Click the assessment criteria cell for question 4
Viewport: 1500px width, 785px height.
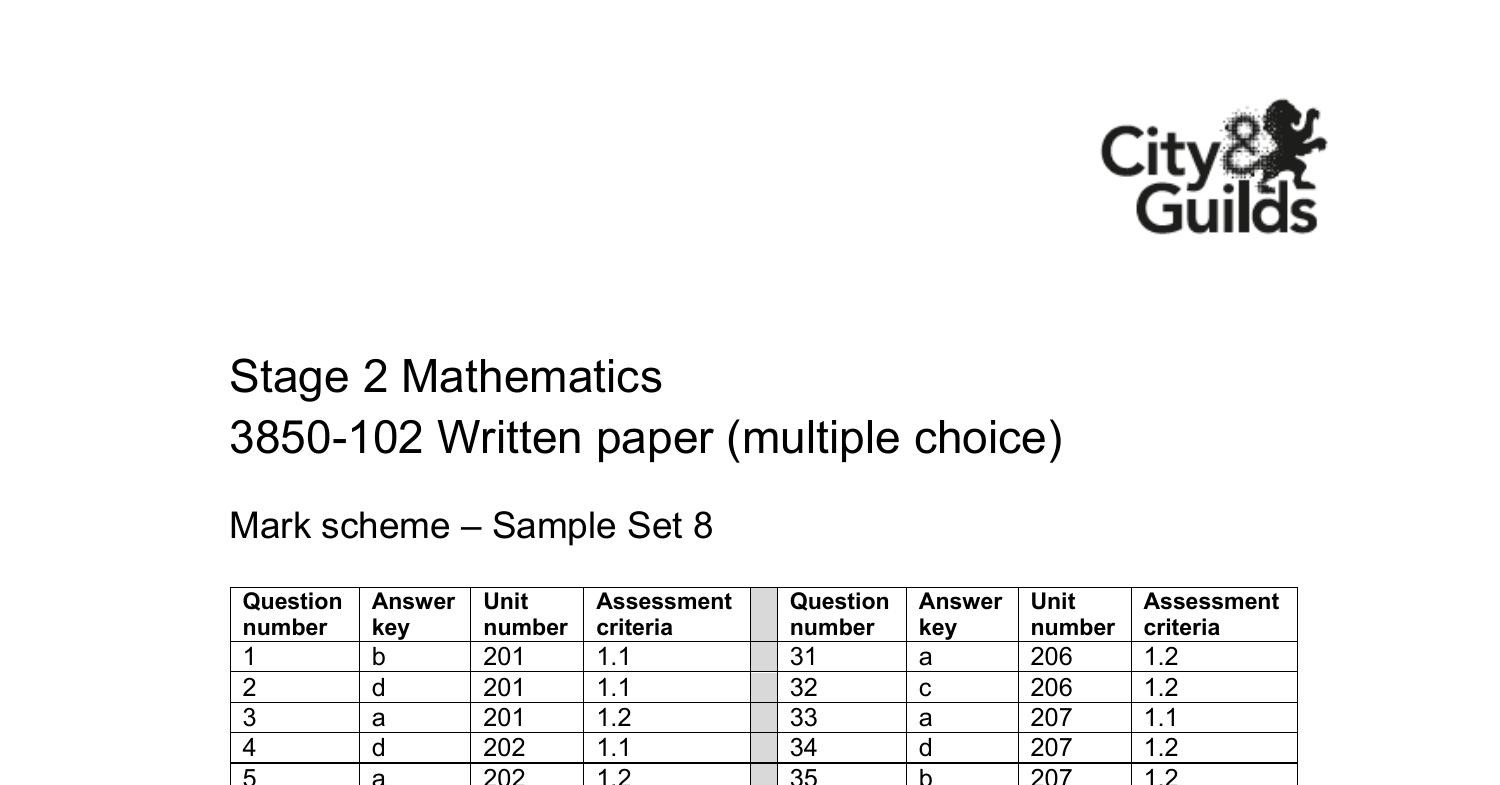(666, 748)
